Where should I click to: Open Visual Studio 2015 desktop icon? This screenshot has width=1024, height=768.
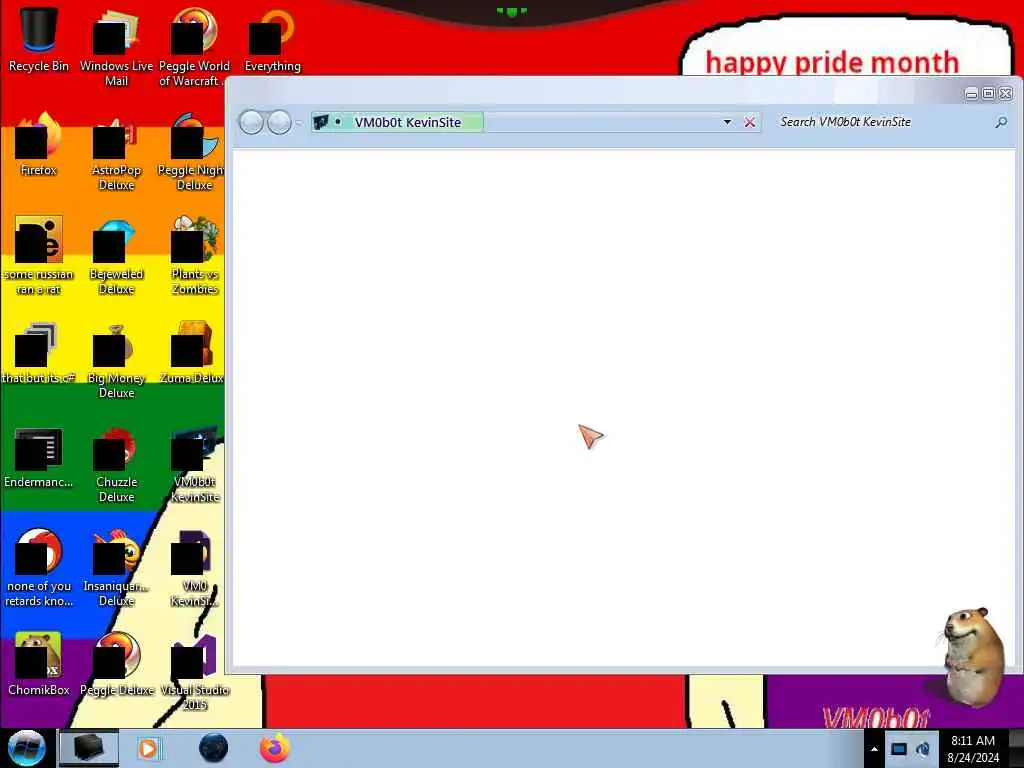[x=194, y=671]
